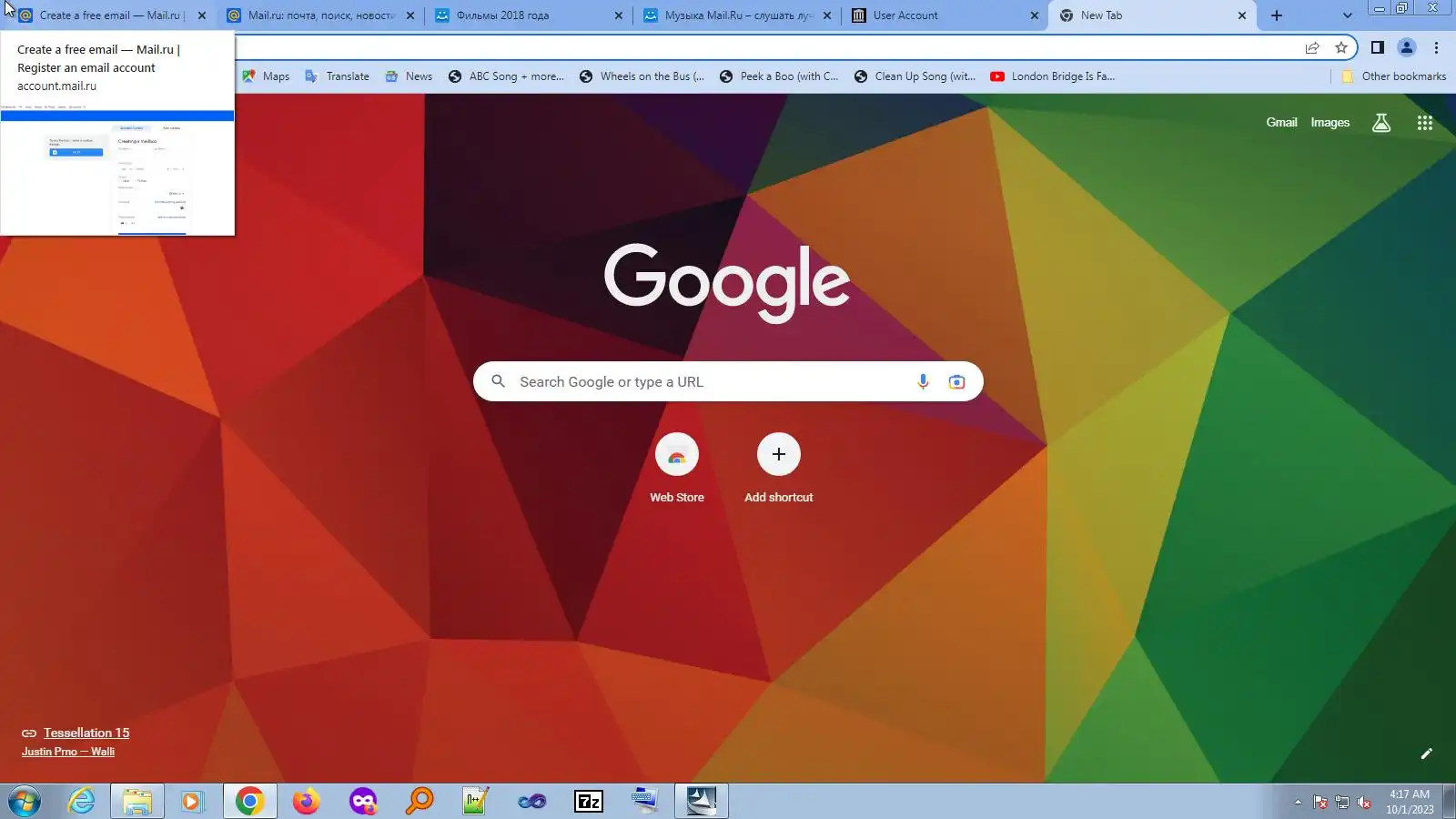Screen dimensions: 1456x819
Task: Open a new tab with plus button
Action: point(1277,15)
